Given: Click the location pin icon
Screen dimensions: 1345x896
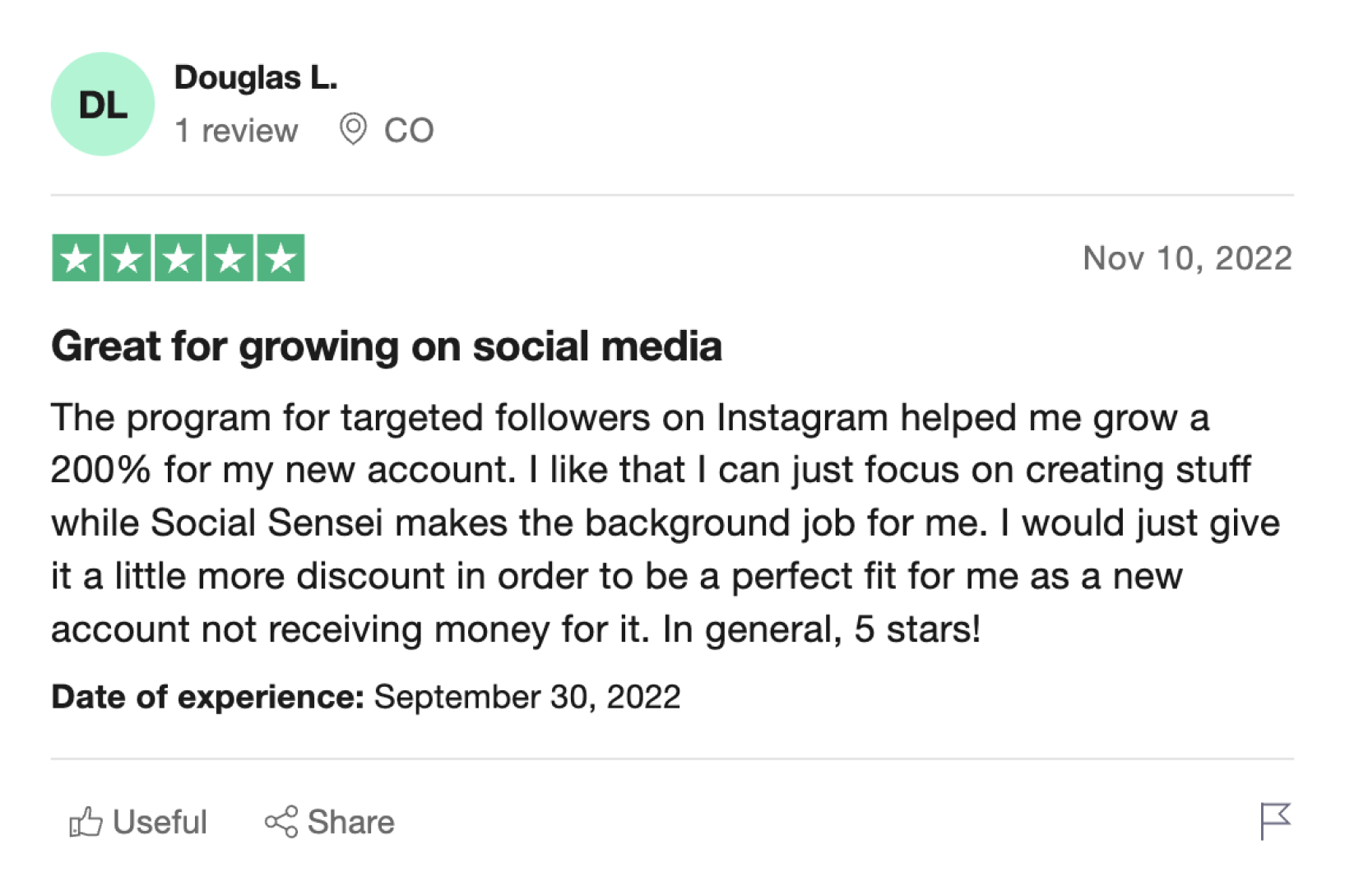Looking at the screenshot, I should (x=353, y=130).
